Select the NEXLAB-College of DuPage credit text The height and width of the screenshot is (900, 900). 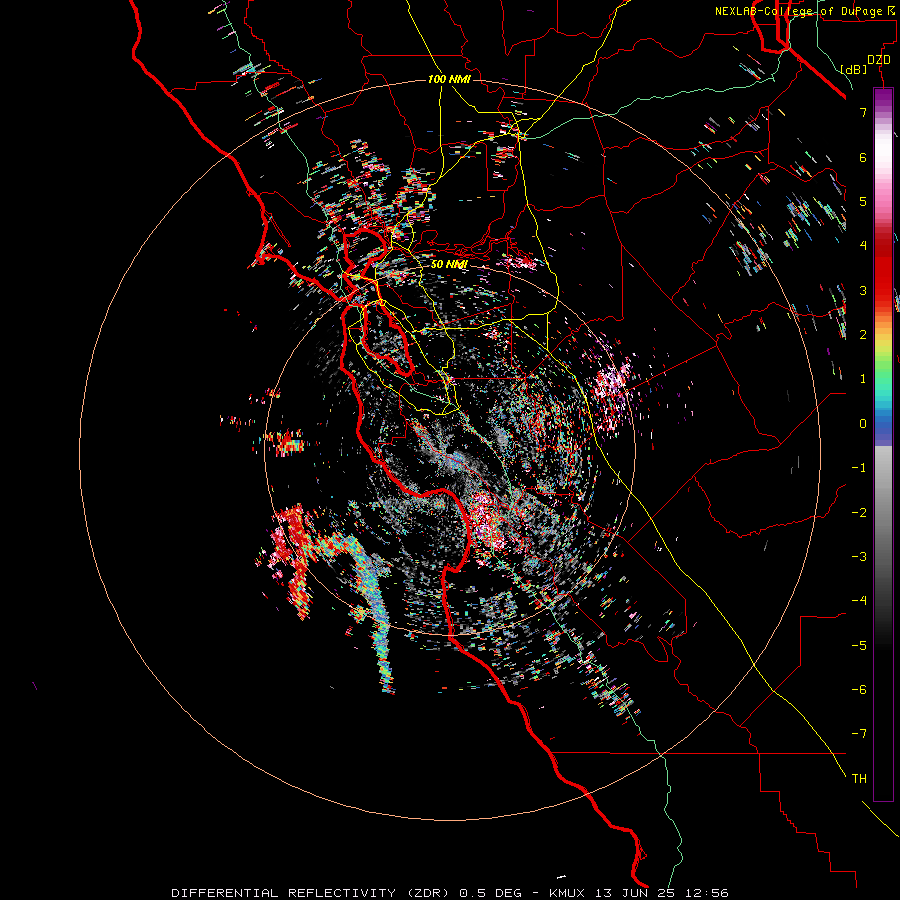804,11
